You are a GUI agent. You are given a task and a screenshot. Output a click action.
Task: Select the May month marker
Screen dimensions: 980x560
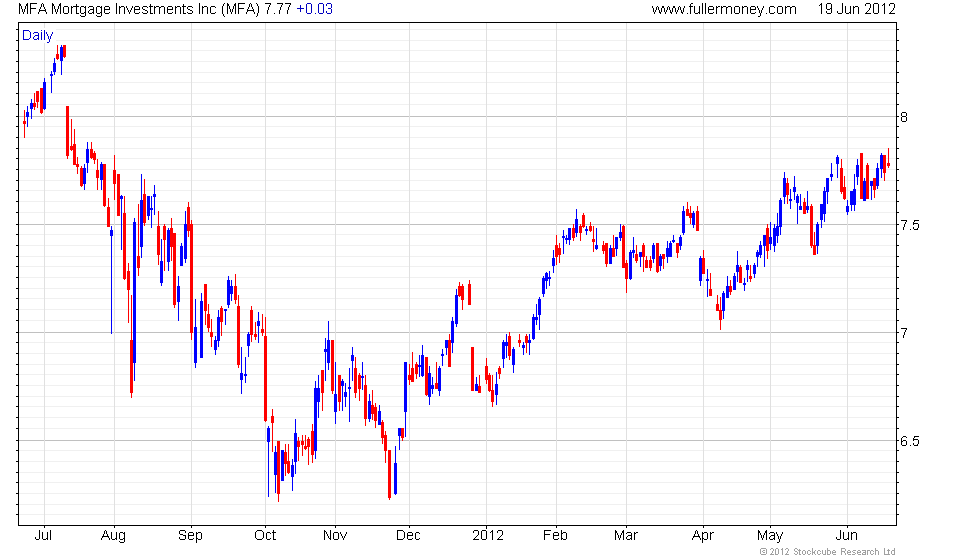pos(770,536)
